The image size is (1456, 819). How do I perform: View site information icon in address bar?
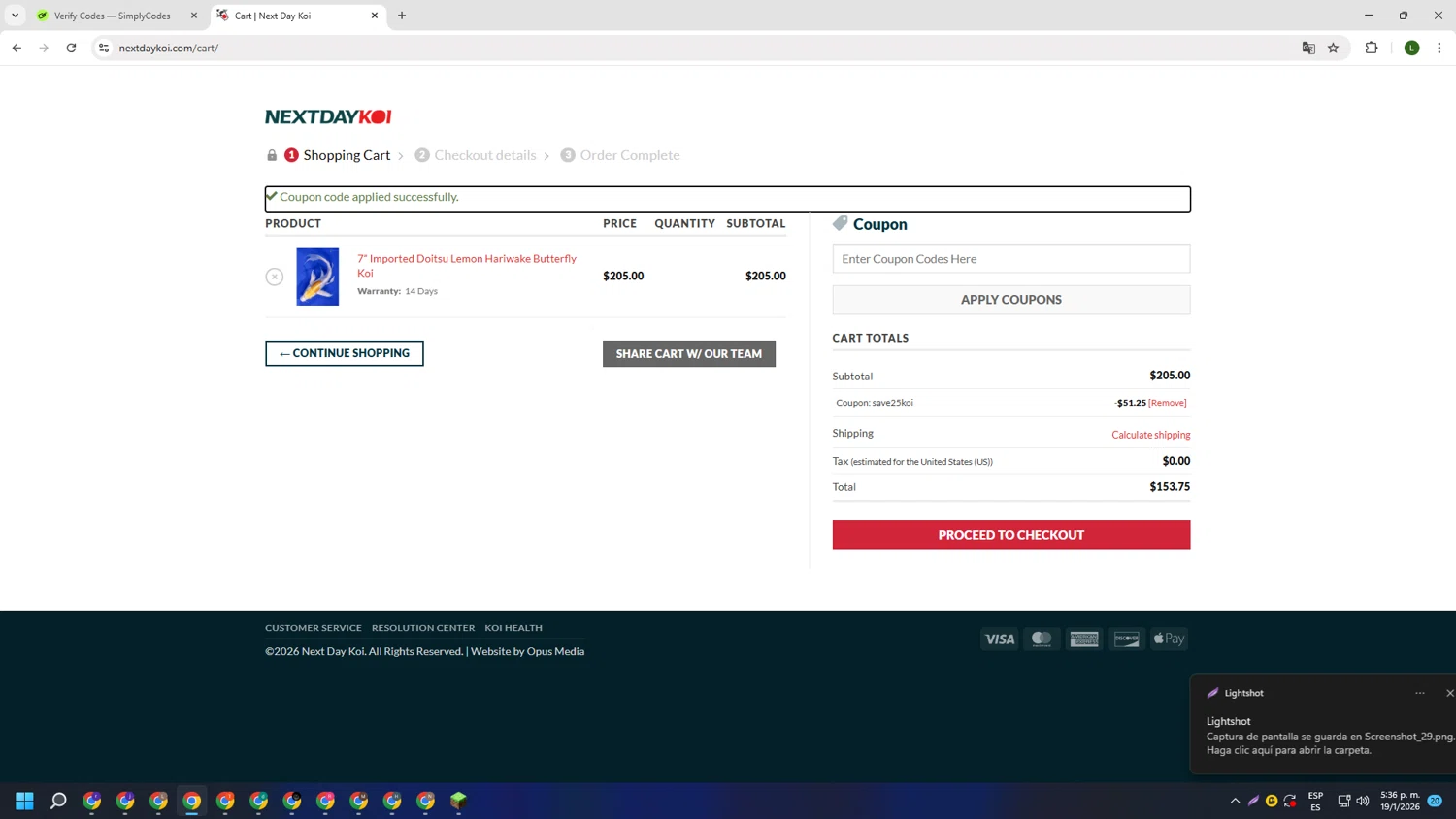point(104,48)
